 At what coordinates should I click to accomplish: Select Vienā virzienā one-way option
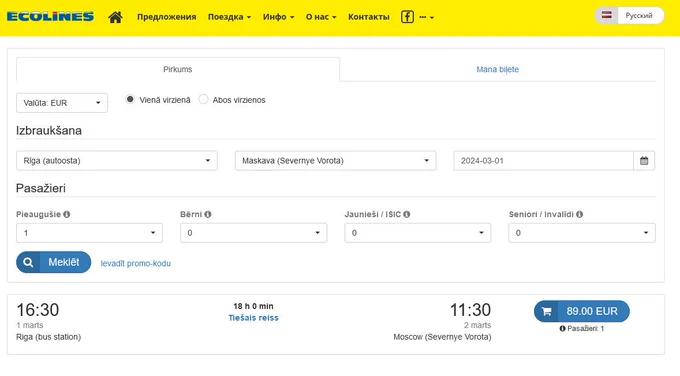[x=130, y=99]
